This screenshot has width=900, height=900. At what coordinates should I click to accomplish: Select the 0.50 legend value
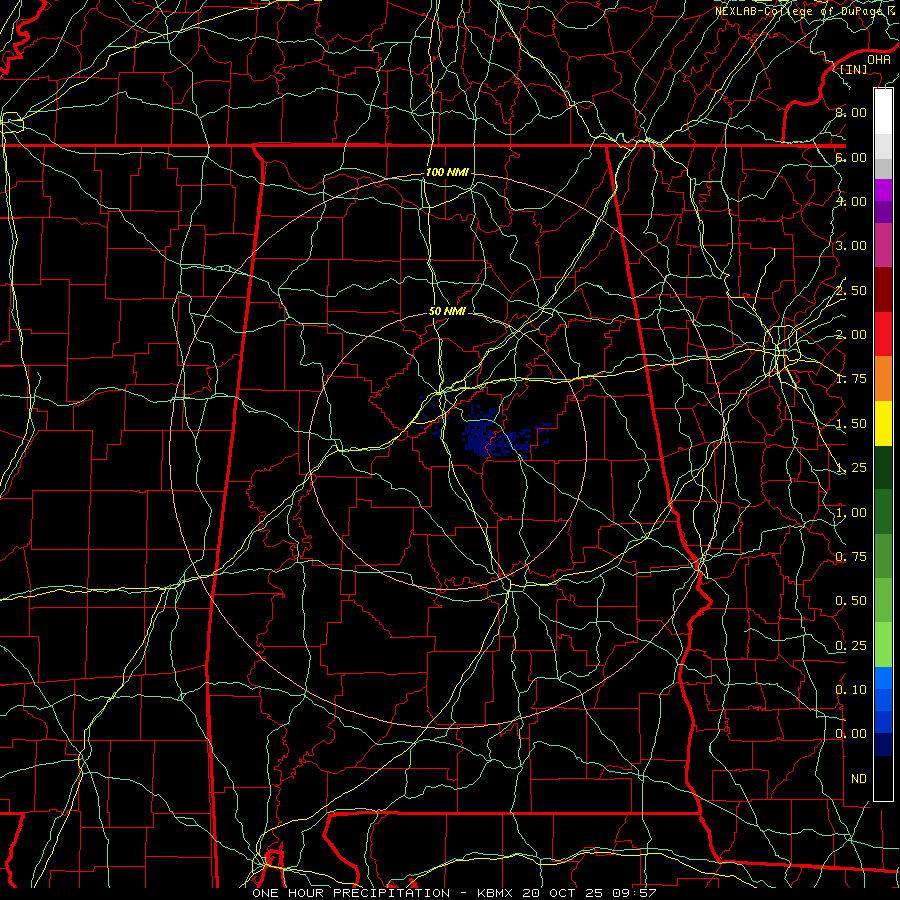click(851, 601)
